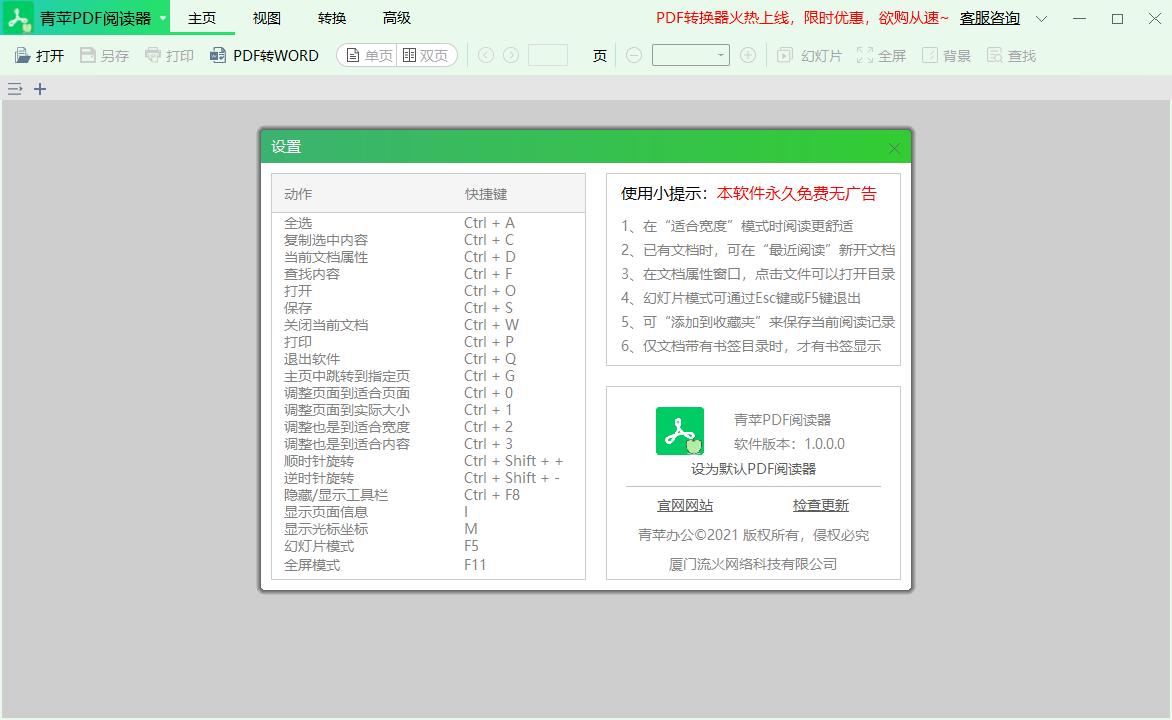Toggle 双页 two-page view mode

tap(427, 55)
